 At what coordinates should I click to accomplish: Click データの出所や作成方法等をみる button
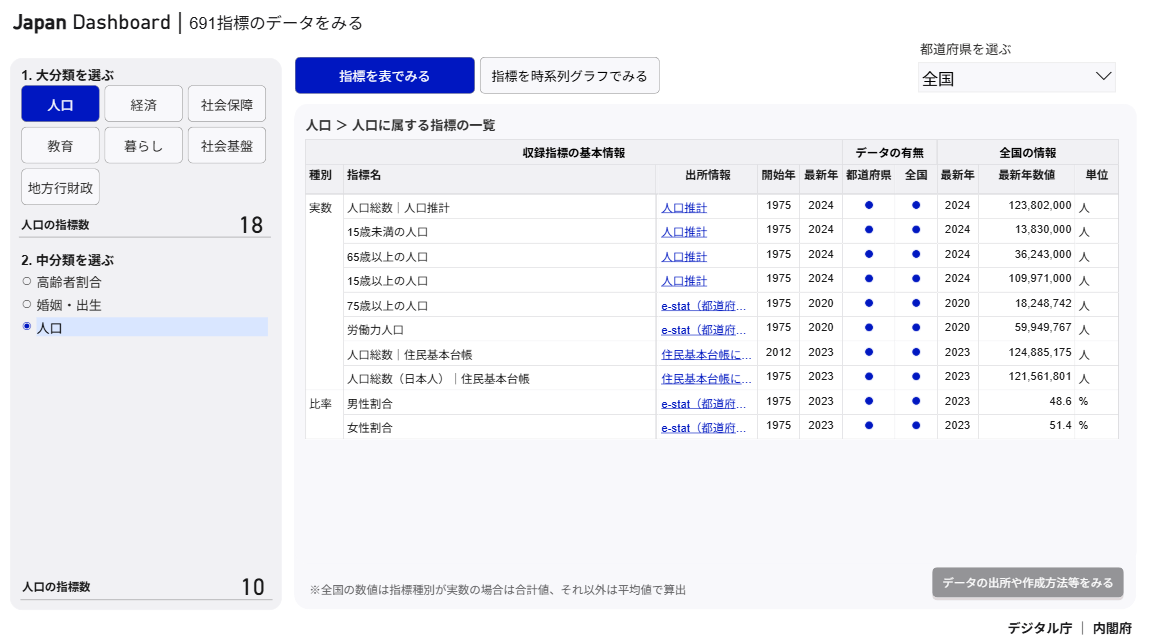pos(1026,580)
